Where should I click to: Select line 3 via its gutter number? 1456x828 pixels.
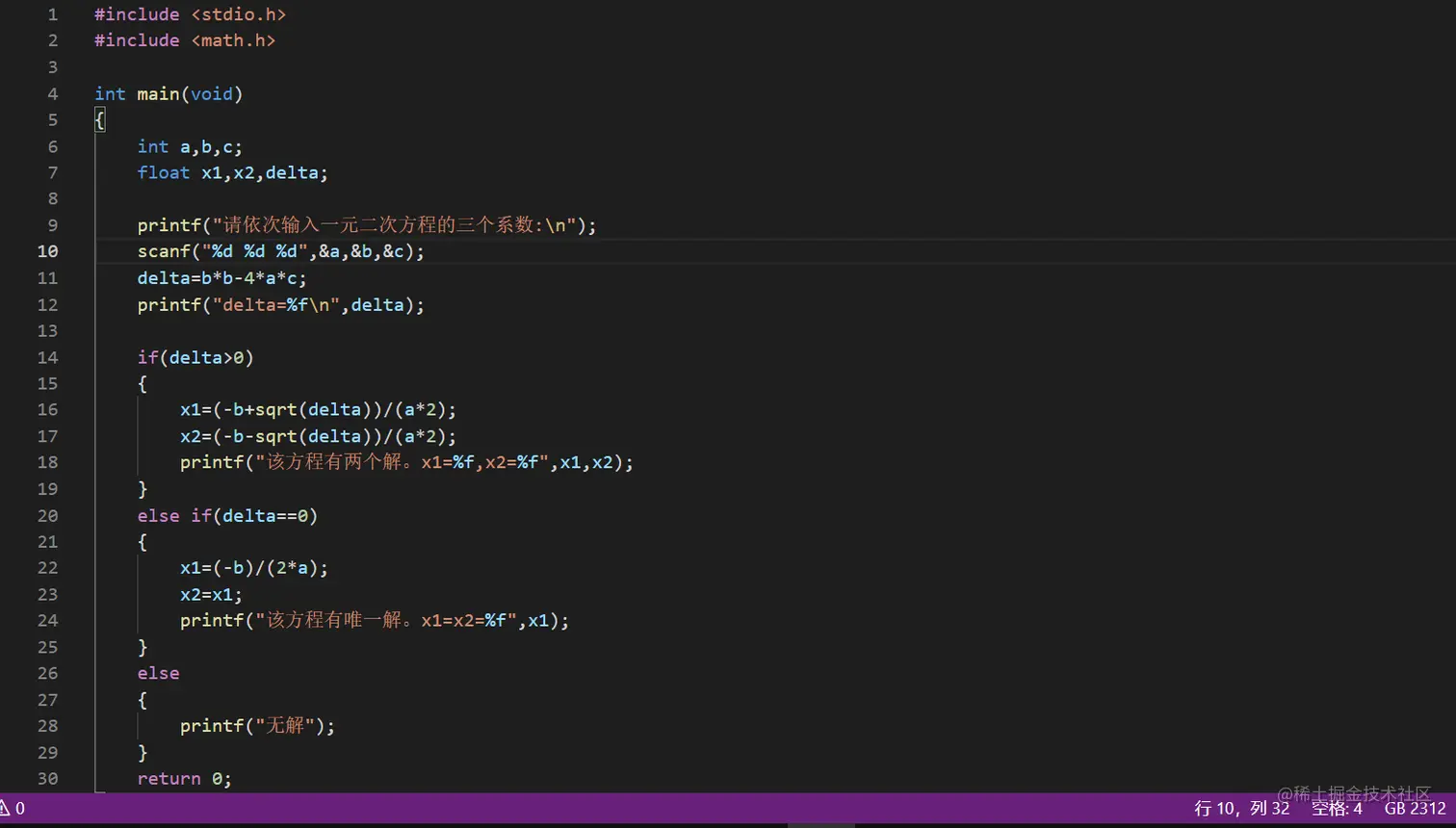tap(53, 67)
